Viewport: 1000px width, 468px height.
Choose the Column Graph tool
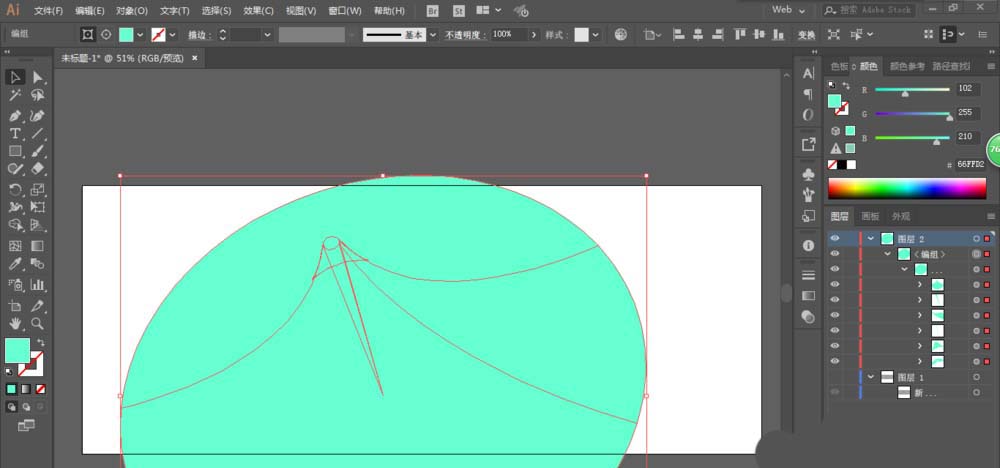[x=38, y=284]
